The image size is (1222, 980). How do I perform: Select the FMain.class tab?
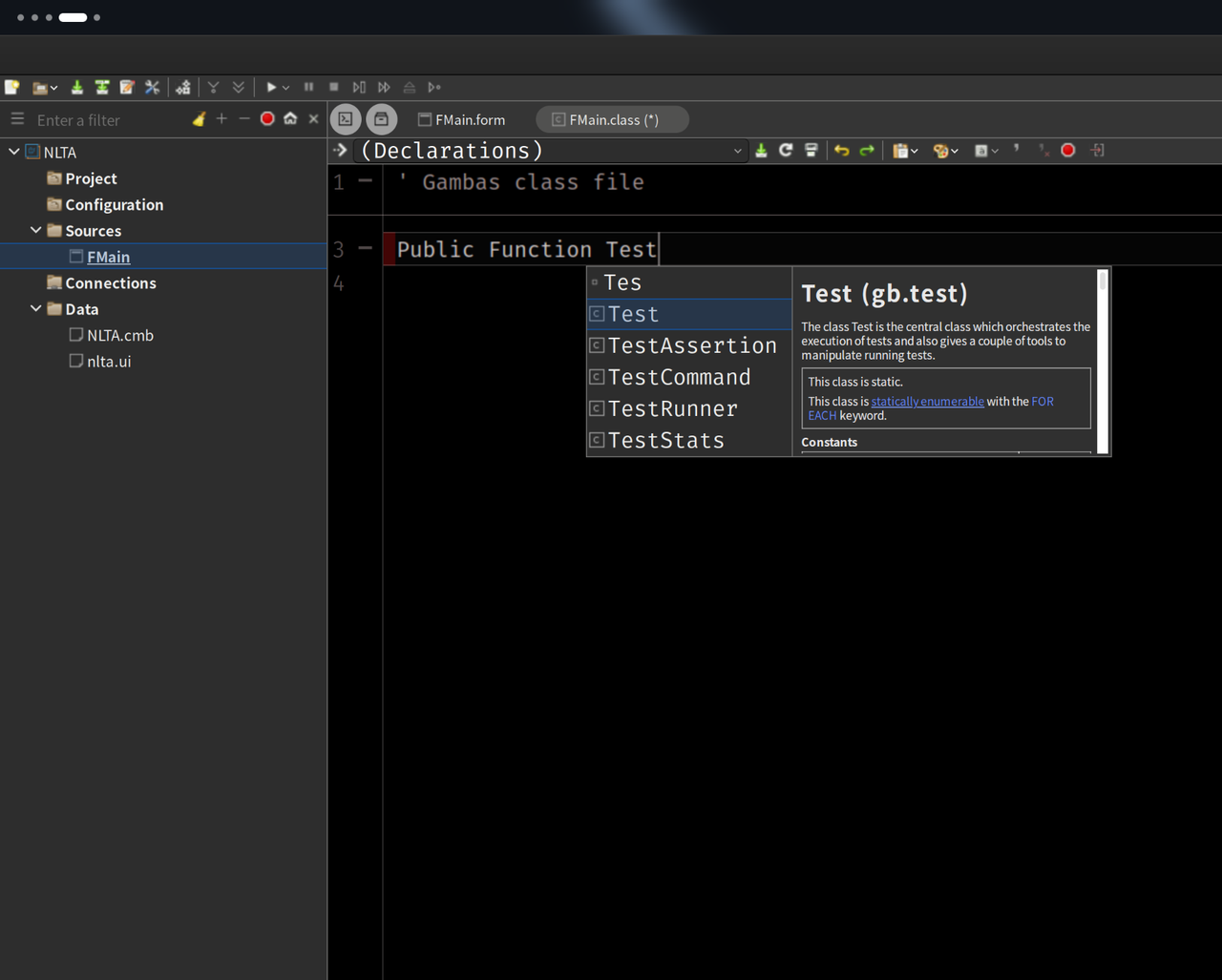pyautogui.click(x=611, y=119)
